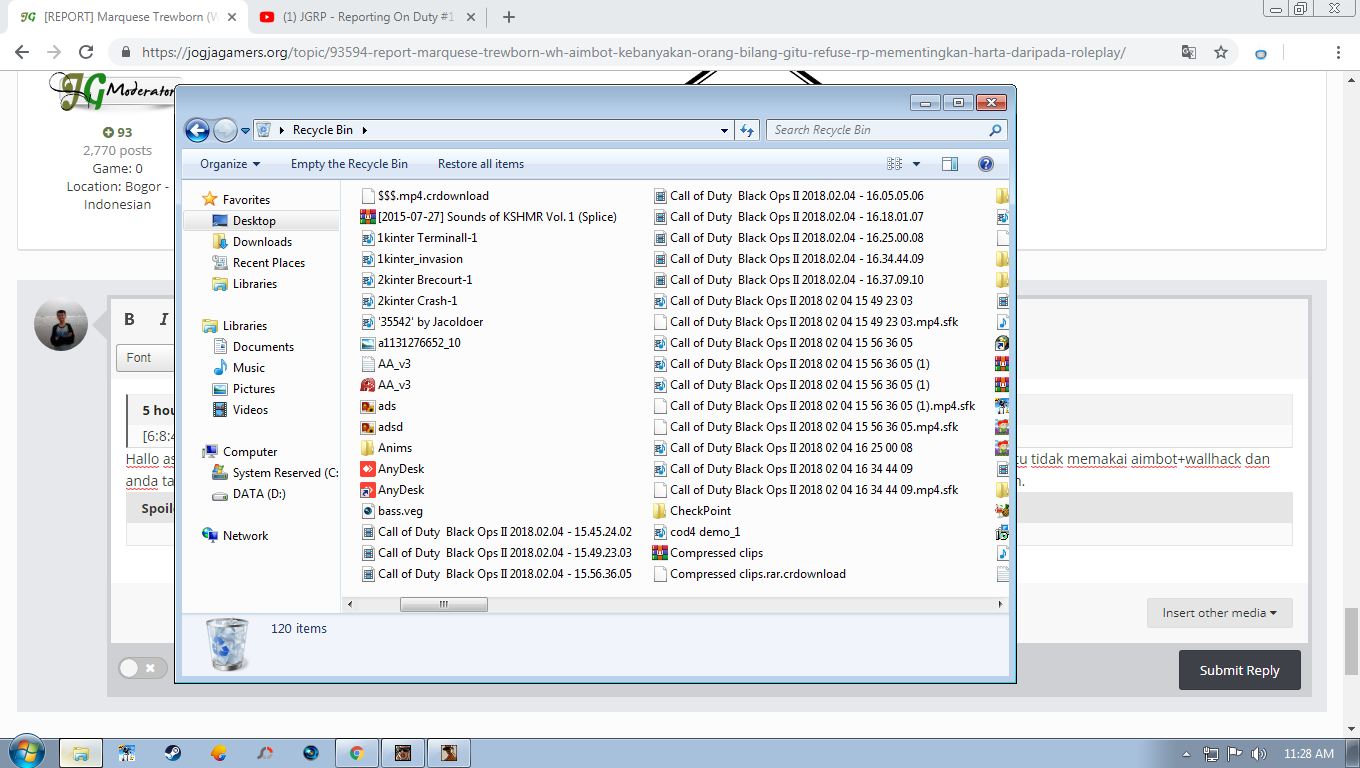Click the Chrome address bar URL
Image resolution: width=1360 pixels, height=768 pixels.
[x=634, y=53]
